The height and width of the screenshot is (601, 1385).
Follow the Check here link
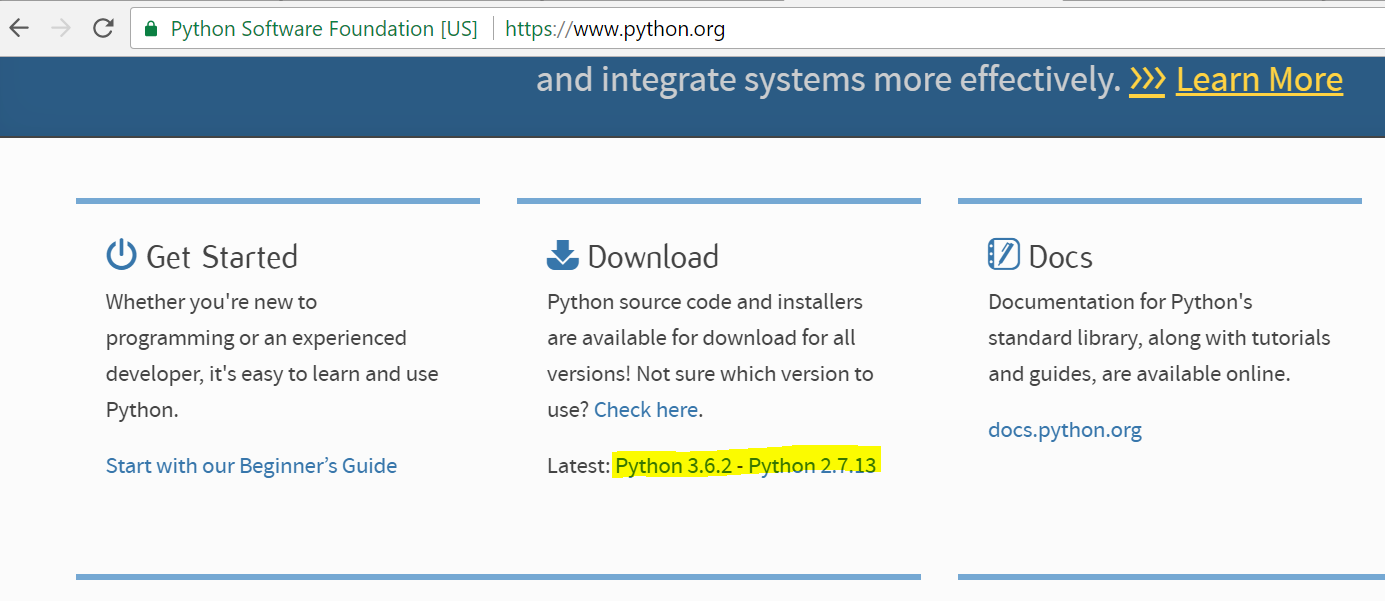click(646, 409)
